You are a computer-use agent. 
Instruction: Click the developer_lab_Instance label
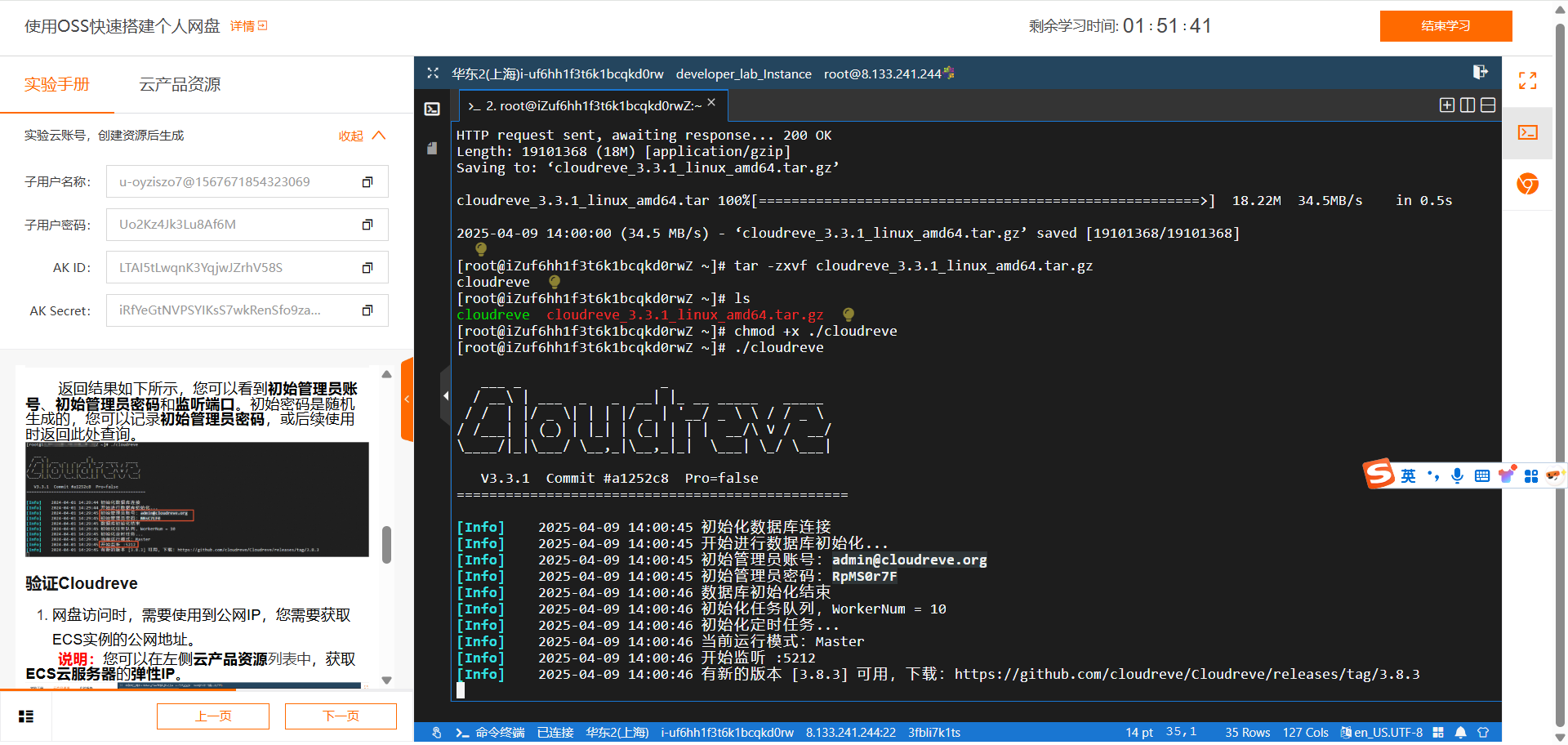(744, 74)
